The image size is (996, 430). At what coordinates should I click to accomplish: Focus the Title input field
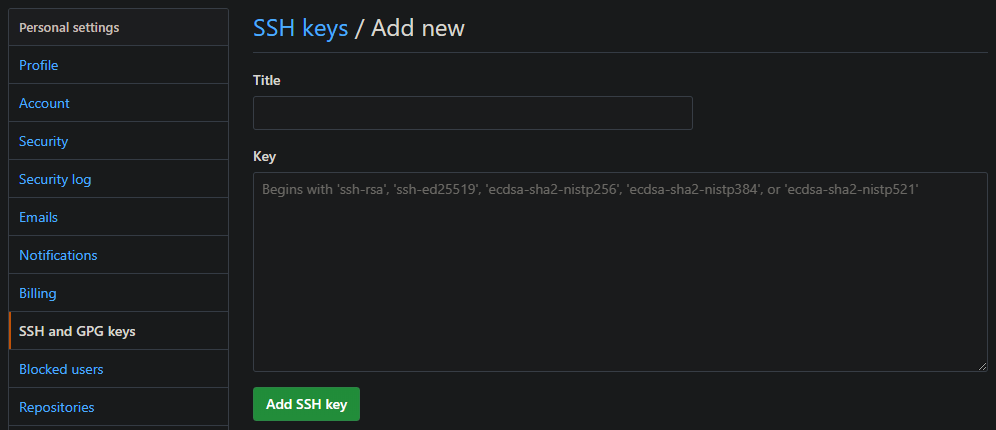point(472,113)
